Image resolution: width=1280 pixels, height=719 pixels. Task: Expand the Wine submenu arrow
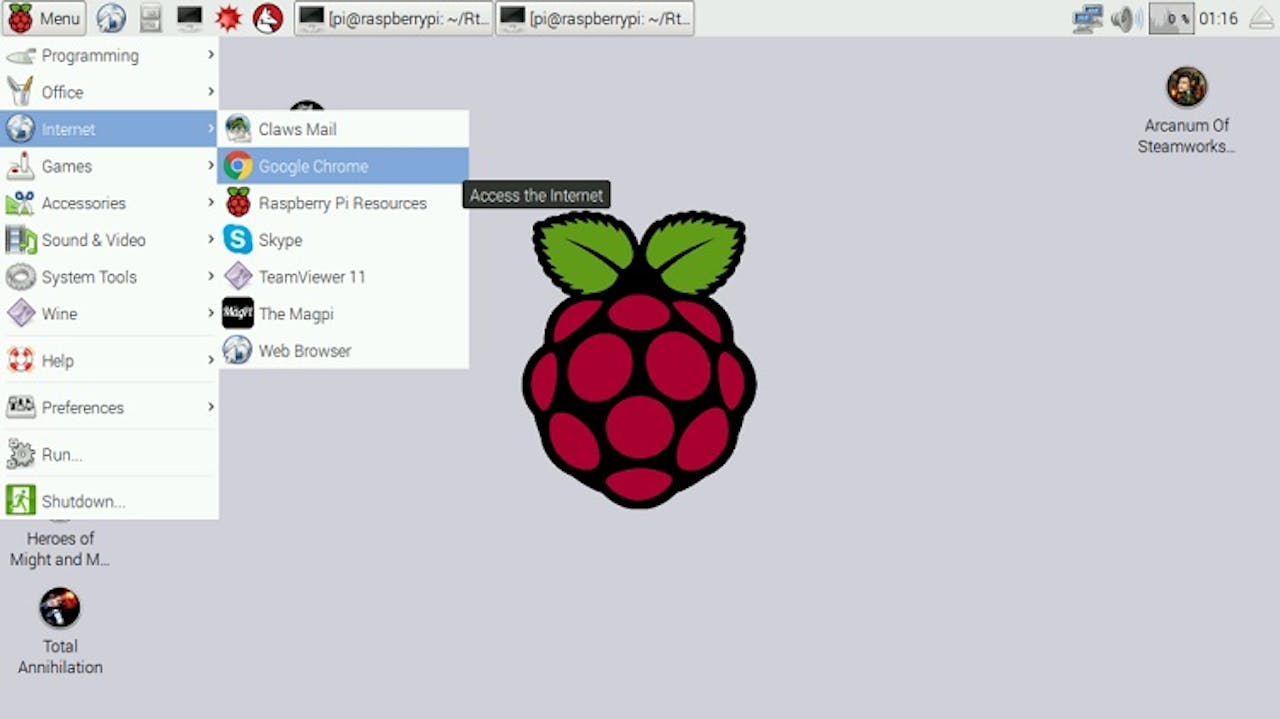pos(210,313)
